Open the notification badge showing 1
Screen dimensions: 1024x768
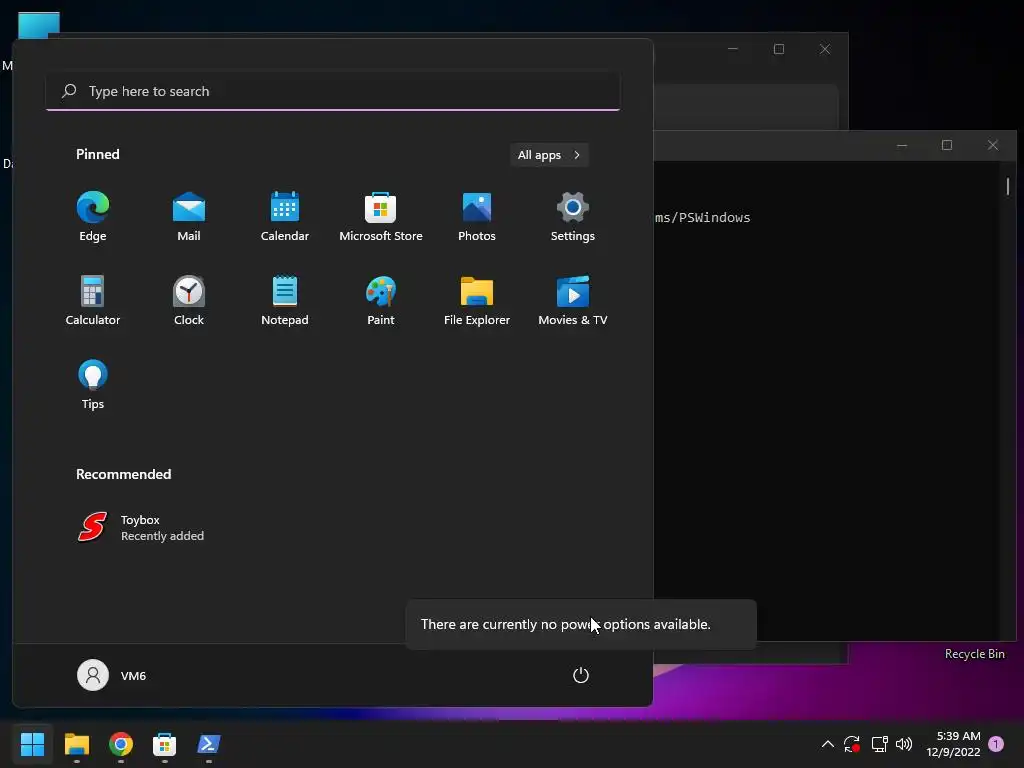pos(996,744)
